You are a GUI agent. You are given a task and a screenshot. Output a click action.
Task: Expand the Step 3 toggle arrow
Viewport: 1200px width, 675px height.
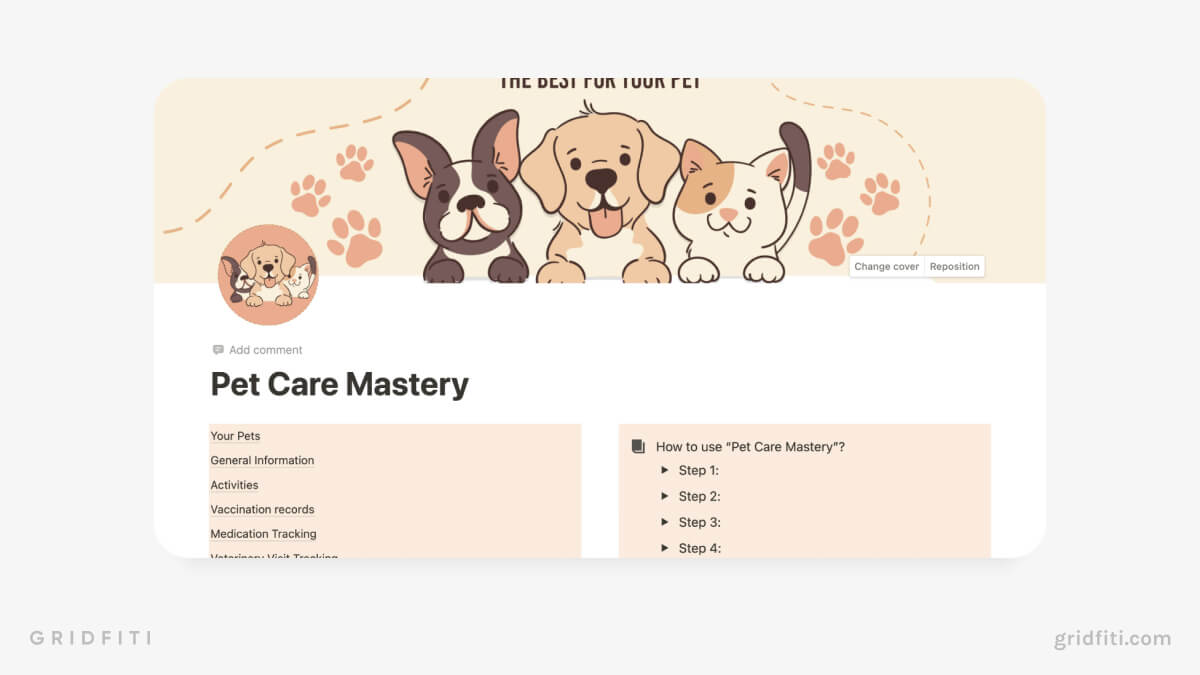click(x=664, y=522)
